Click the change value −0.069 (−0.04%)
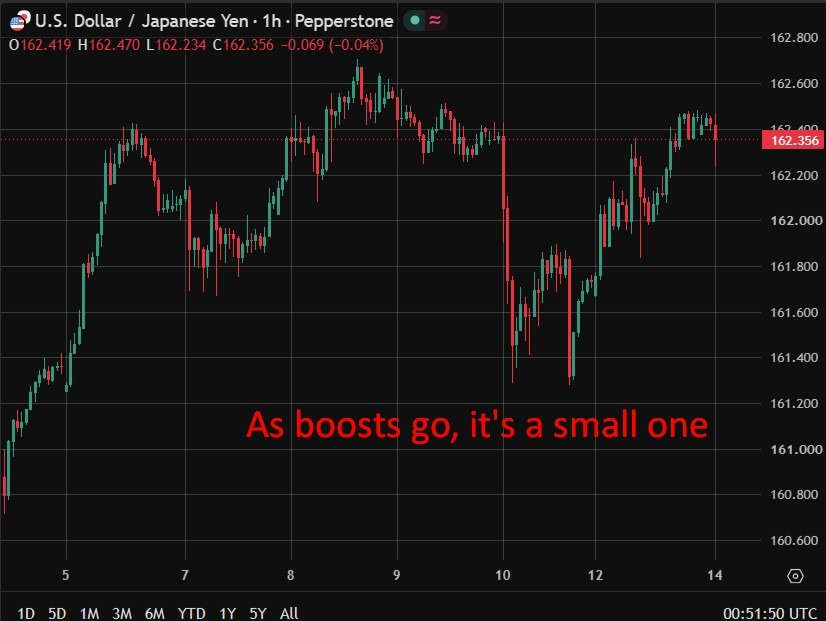The width and height of the screenshot is (826, 621). (332, 45)
